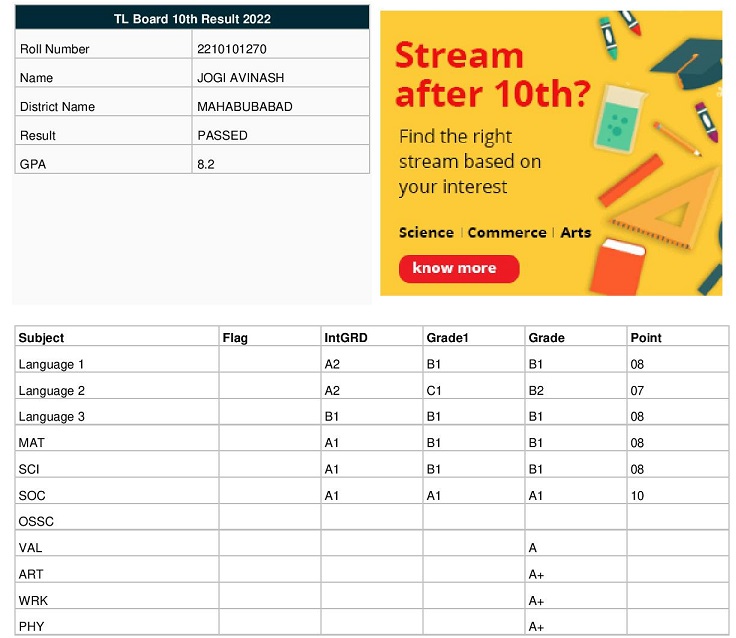Click the 'IntGRD' column header

372,337
